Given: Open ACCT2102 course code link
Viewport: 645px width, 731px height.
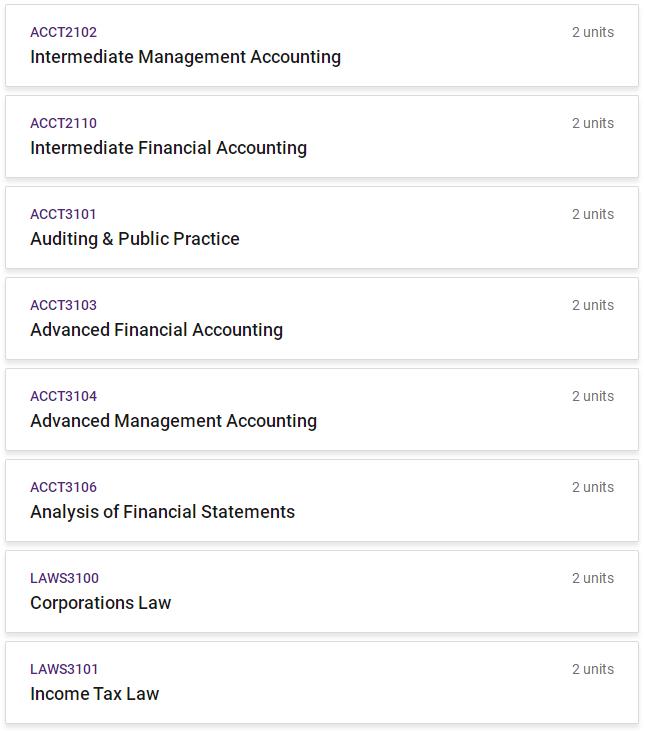Looking at the screenshot, I should pyautogui.click(x=63, y=32).
